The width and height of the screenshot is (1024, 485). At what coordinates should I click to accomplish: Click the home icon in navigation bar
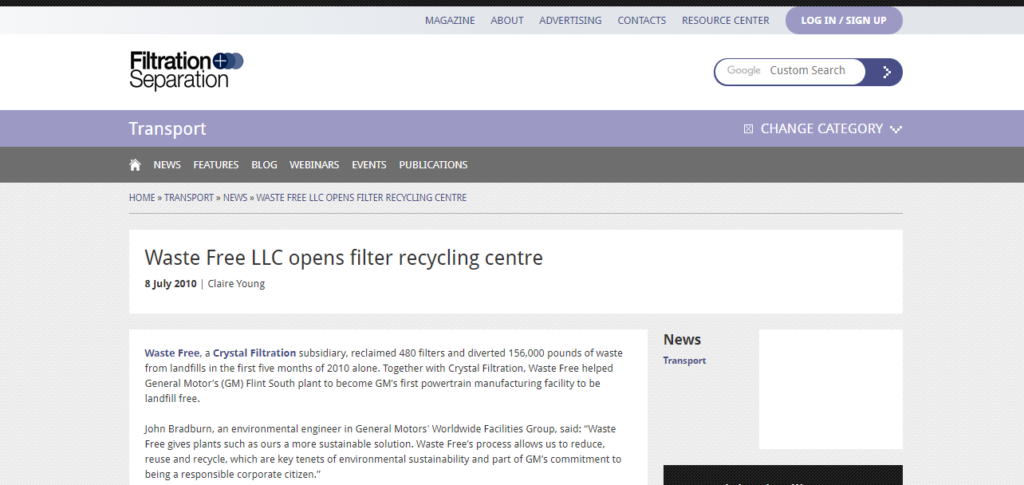coord(135,165)
